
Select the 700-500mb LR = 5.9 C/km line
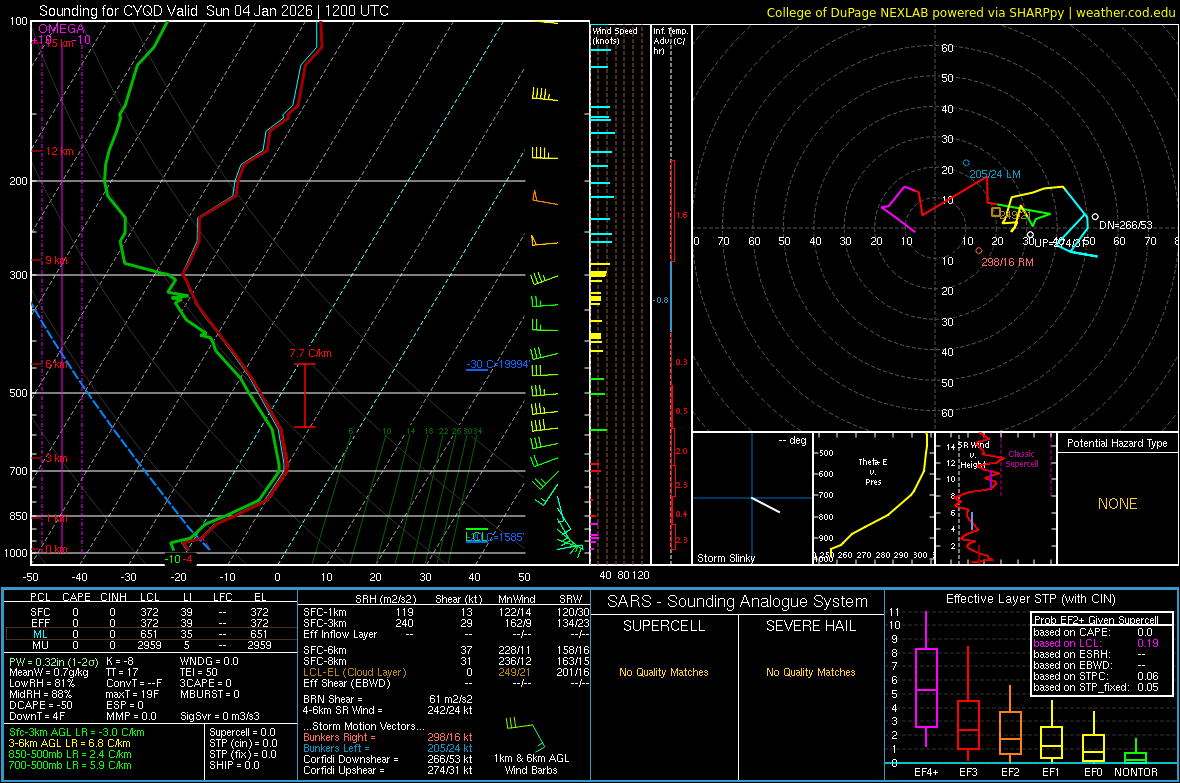pyautogui.click(x=70, y=765)
